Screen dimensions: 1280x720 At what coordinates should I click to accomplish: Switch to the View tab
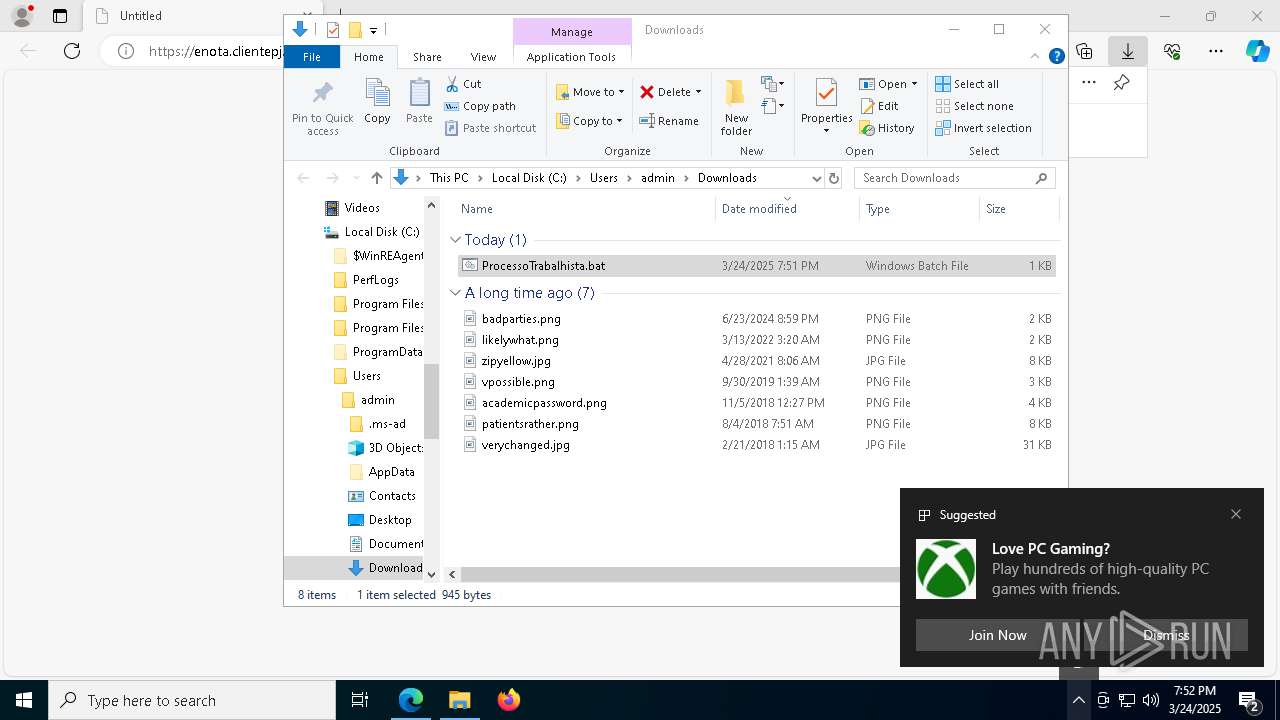click(x=483, y=57)
